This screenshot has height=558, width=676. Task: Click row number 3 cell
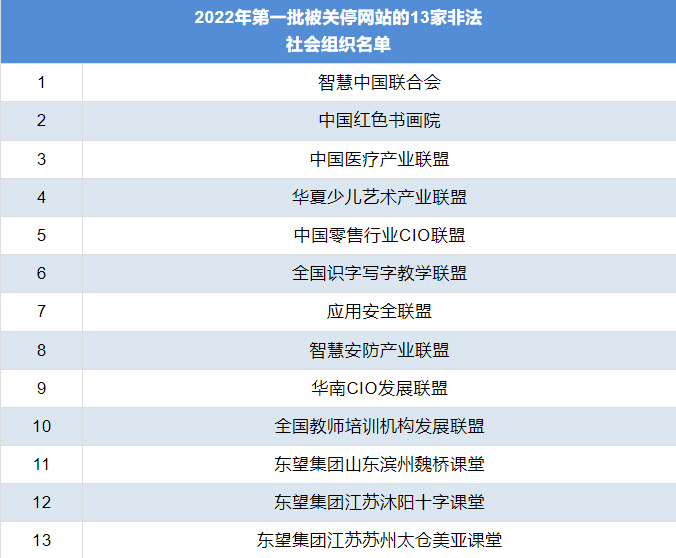(41, 159)
